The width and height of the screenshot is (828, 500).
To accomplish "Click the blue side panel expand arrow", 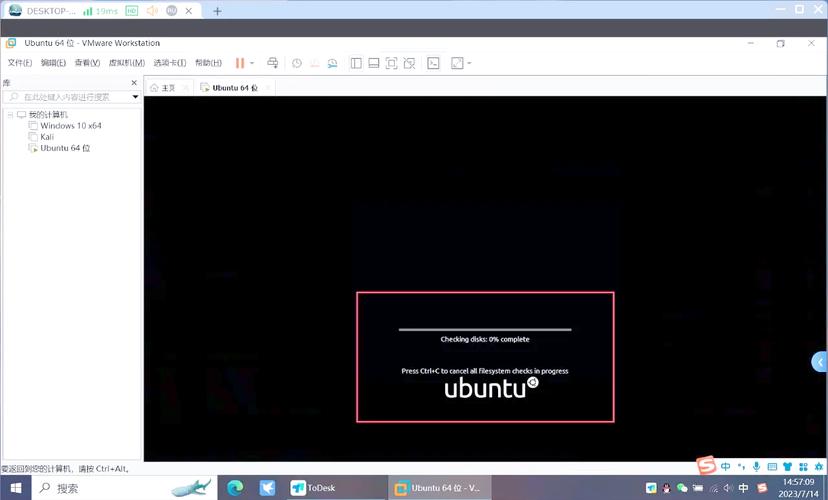I will click(820, 362).
